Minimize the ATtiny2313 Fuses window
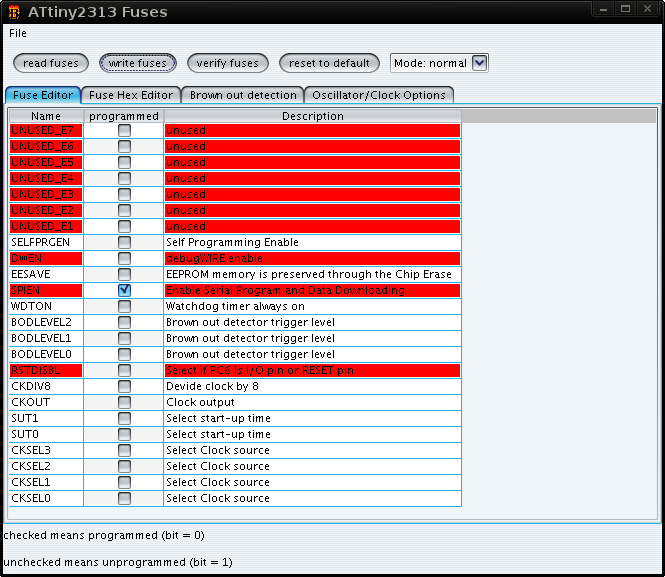The image size is (665, 577). pyautogui.click(x=604, y=9)
